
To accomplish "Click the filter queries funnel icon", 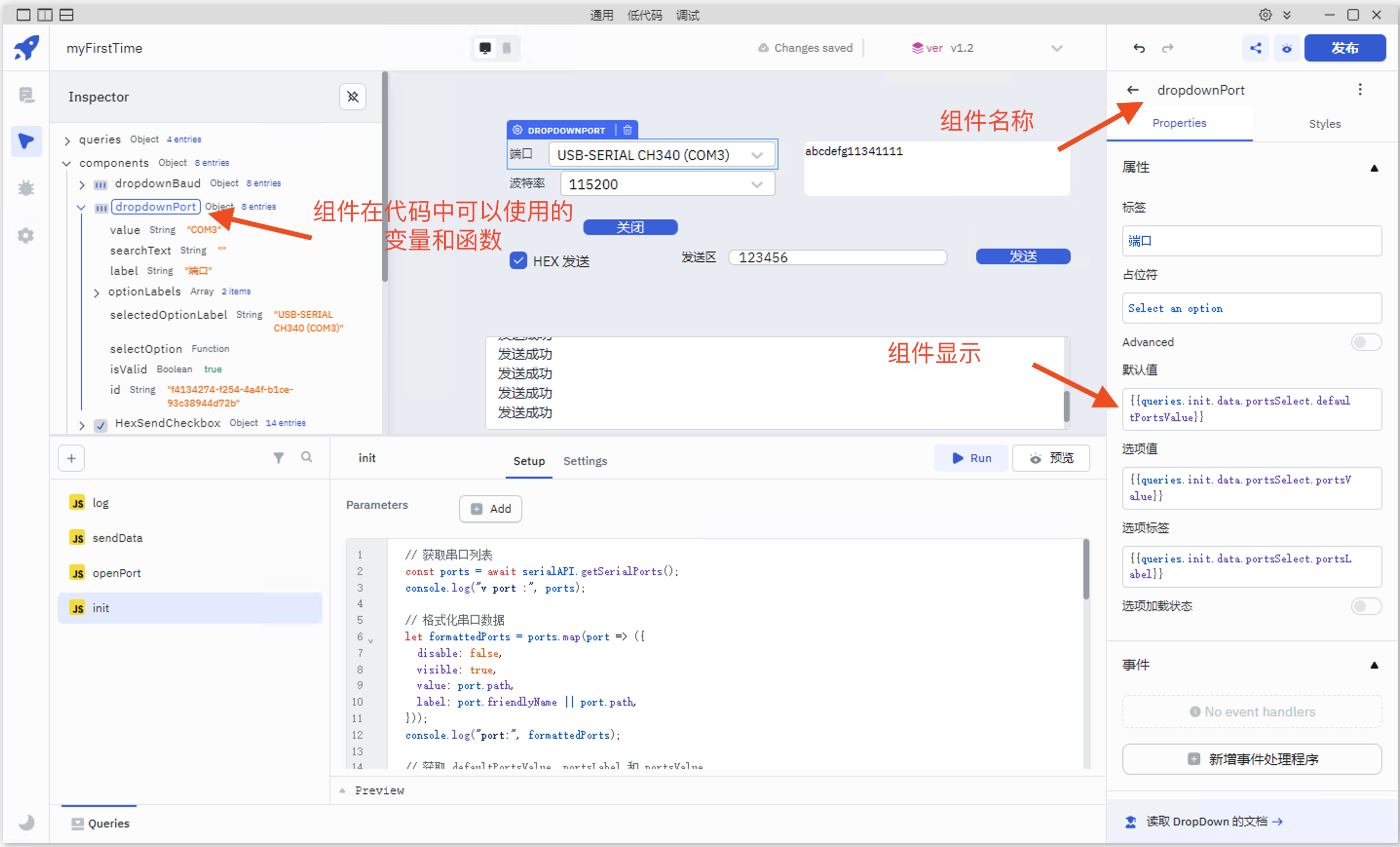I will pos(279,458).
